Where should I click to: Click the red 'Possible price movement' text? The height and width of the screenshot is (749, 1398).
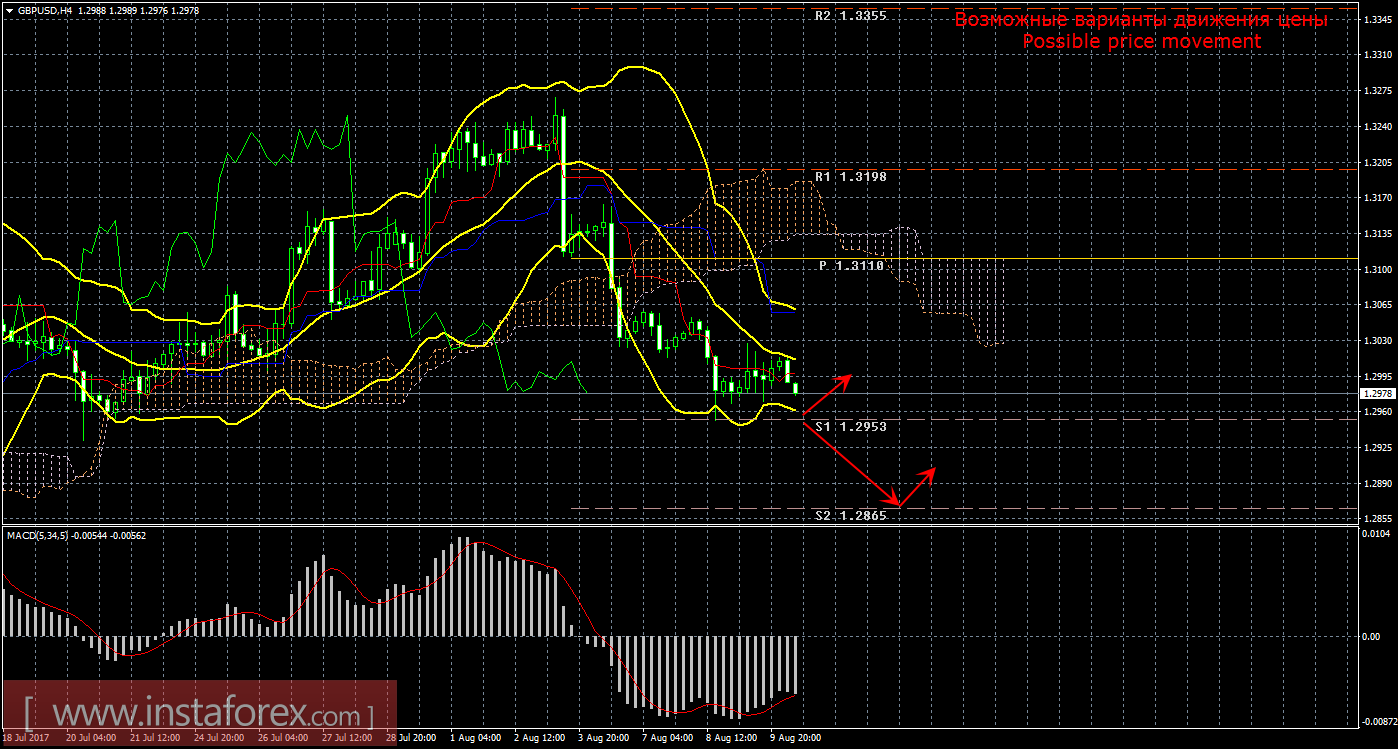tap(1141, 42)
